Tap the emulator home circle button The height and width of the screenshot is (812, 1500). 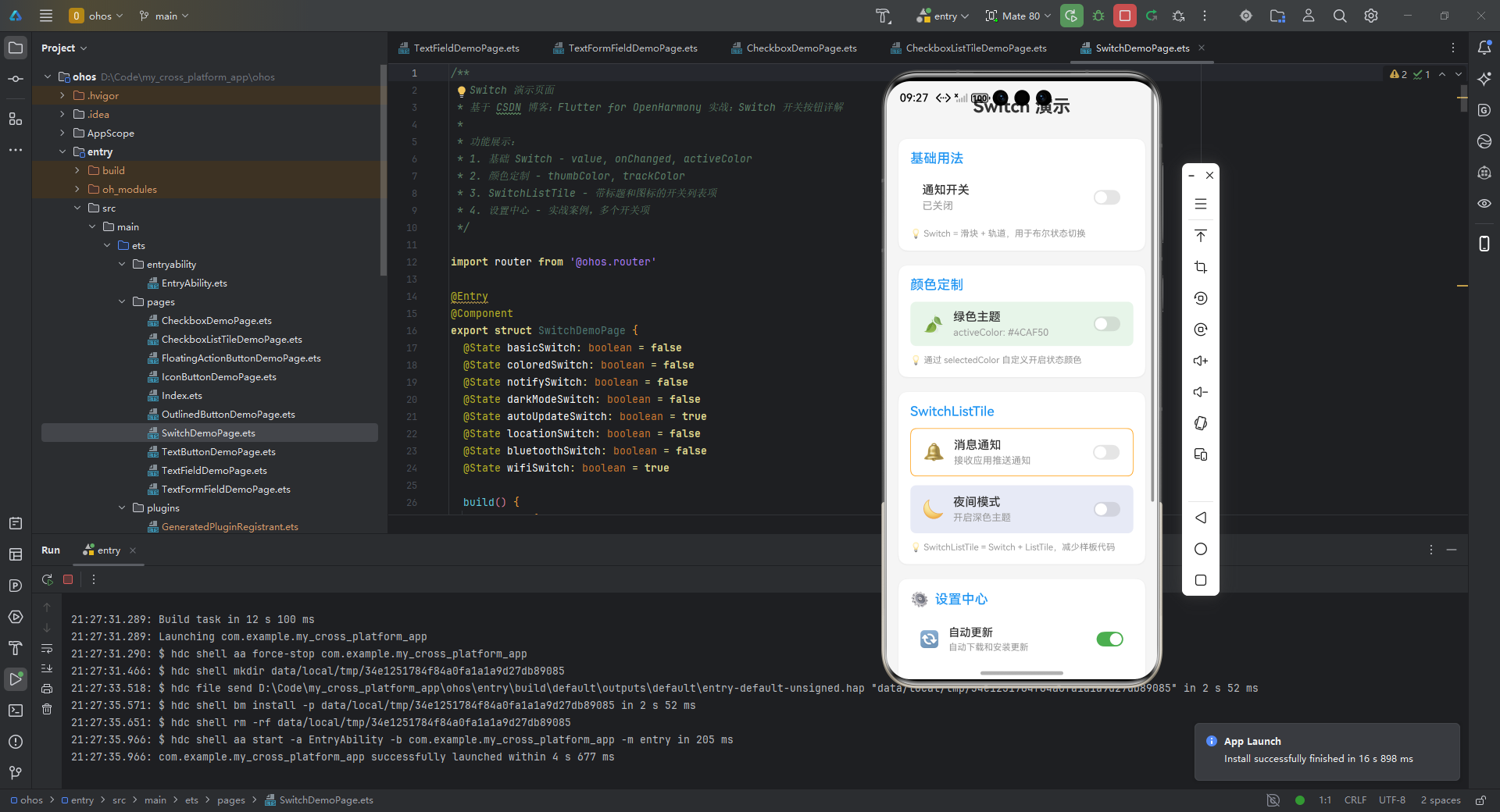[x=1201, y=549]
